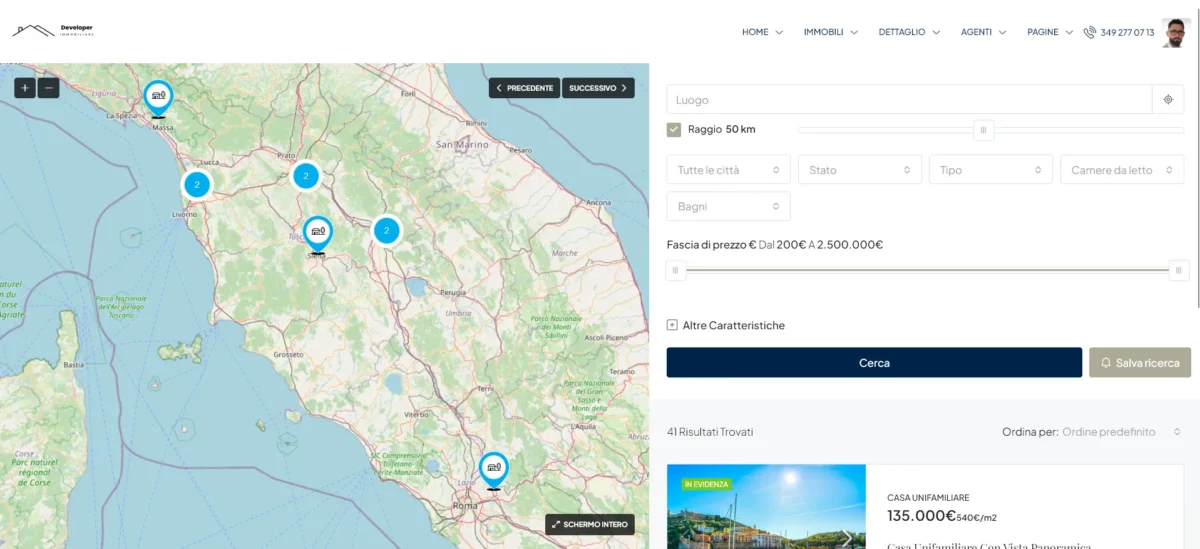Open the Tipo dropdown
Screen dimensions: 1200x549
991,170
